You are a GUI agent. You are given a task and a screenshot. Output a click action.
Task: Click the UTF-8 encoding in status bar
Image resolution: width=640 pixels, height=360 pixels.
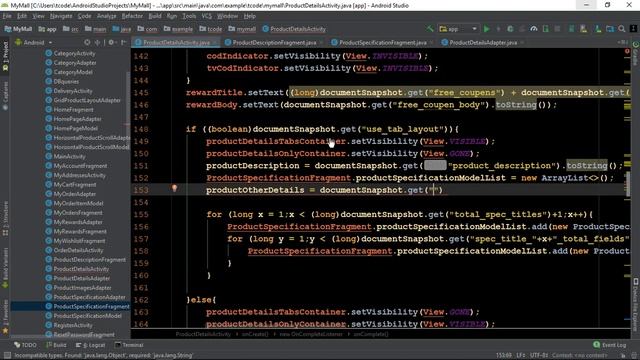[x=539, y=356]
